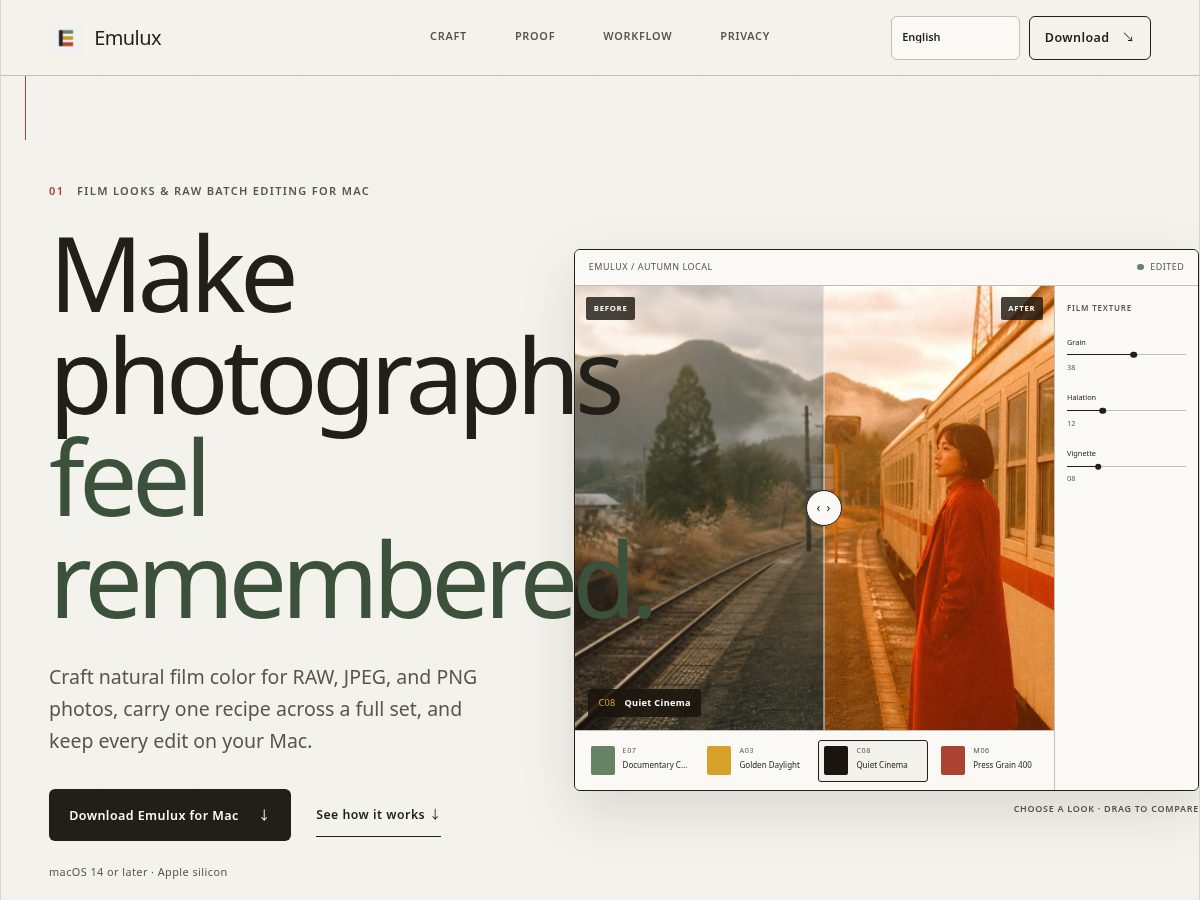Click the AFTER label on photo
The width and height of the screenshot is (1200, 900).
click(1022, 308)
